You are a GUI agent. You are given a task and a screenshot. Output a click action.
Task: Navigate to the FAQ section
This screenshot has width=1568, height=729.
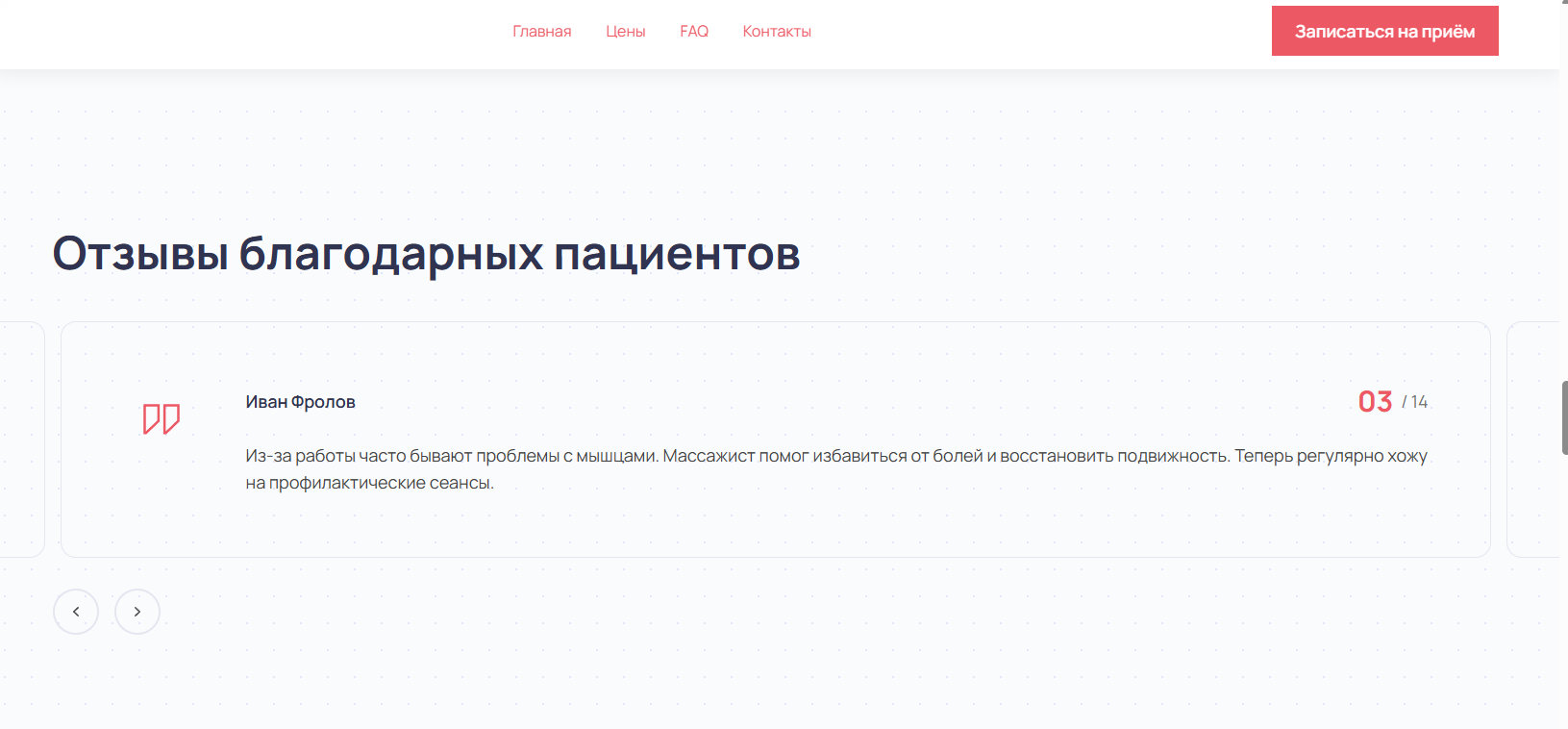pyautogui.click(x=693, y=32)
